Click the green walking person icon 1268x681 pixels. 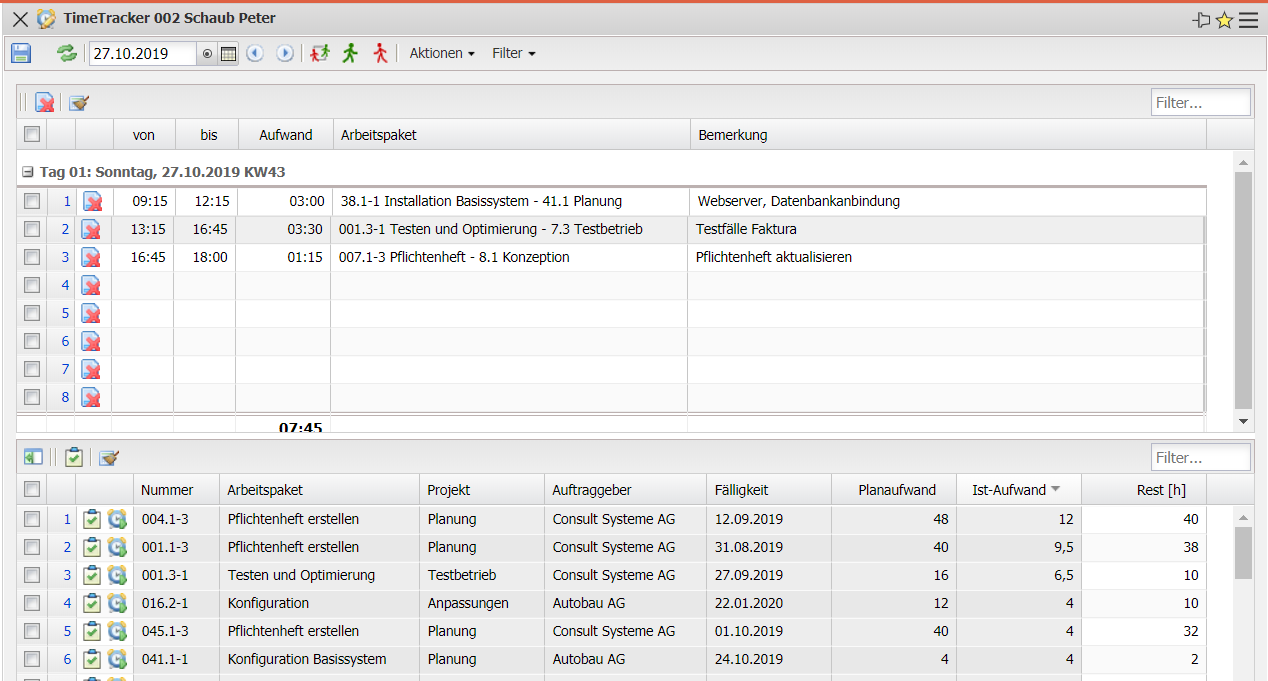[x=349, y=54]
